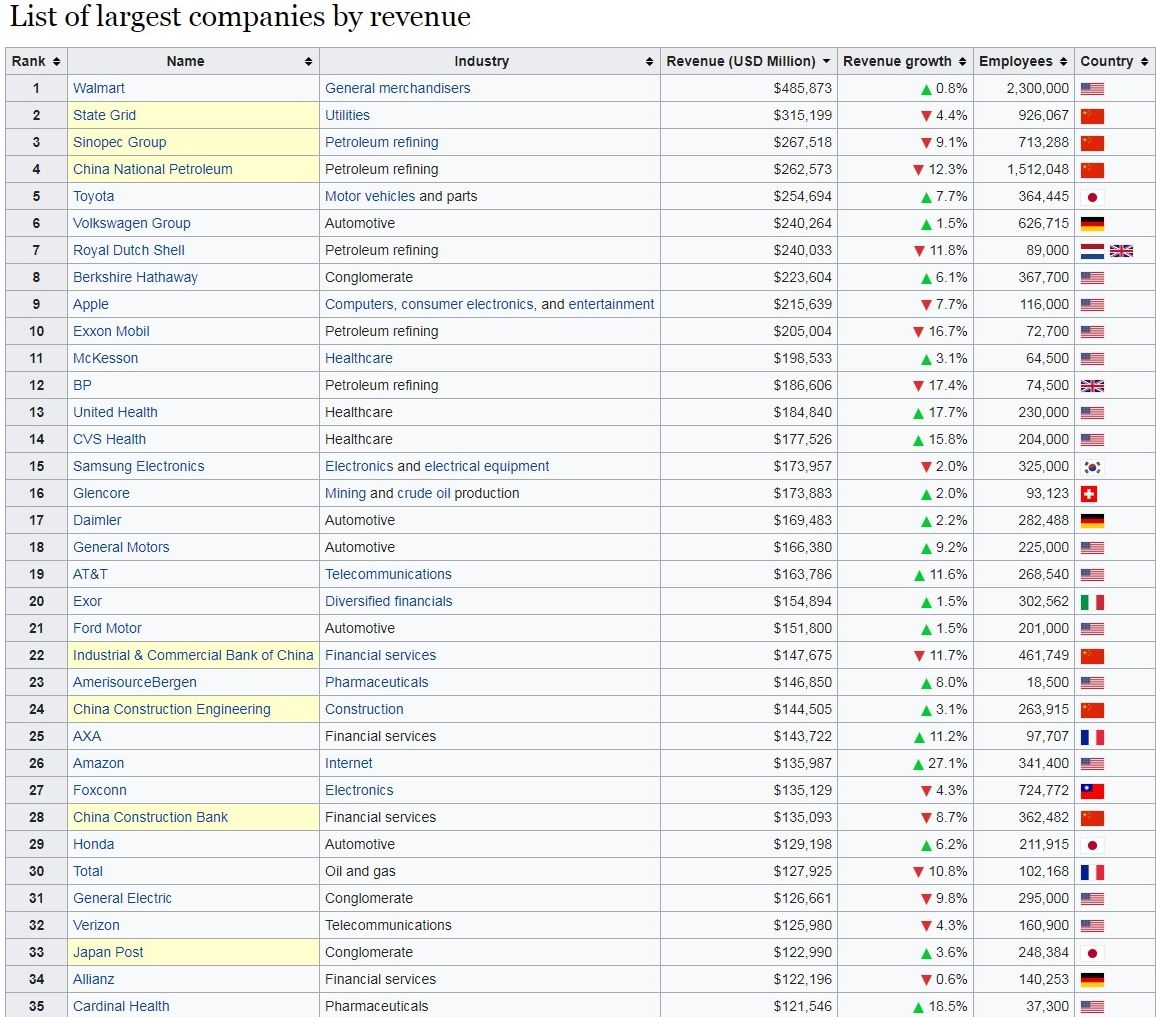Open the Amazon link
This screenshot has width=1156, height=1017.
pyautogui.click(x=98, y=763)
